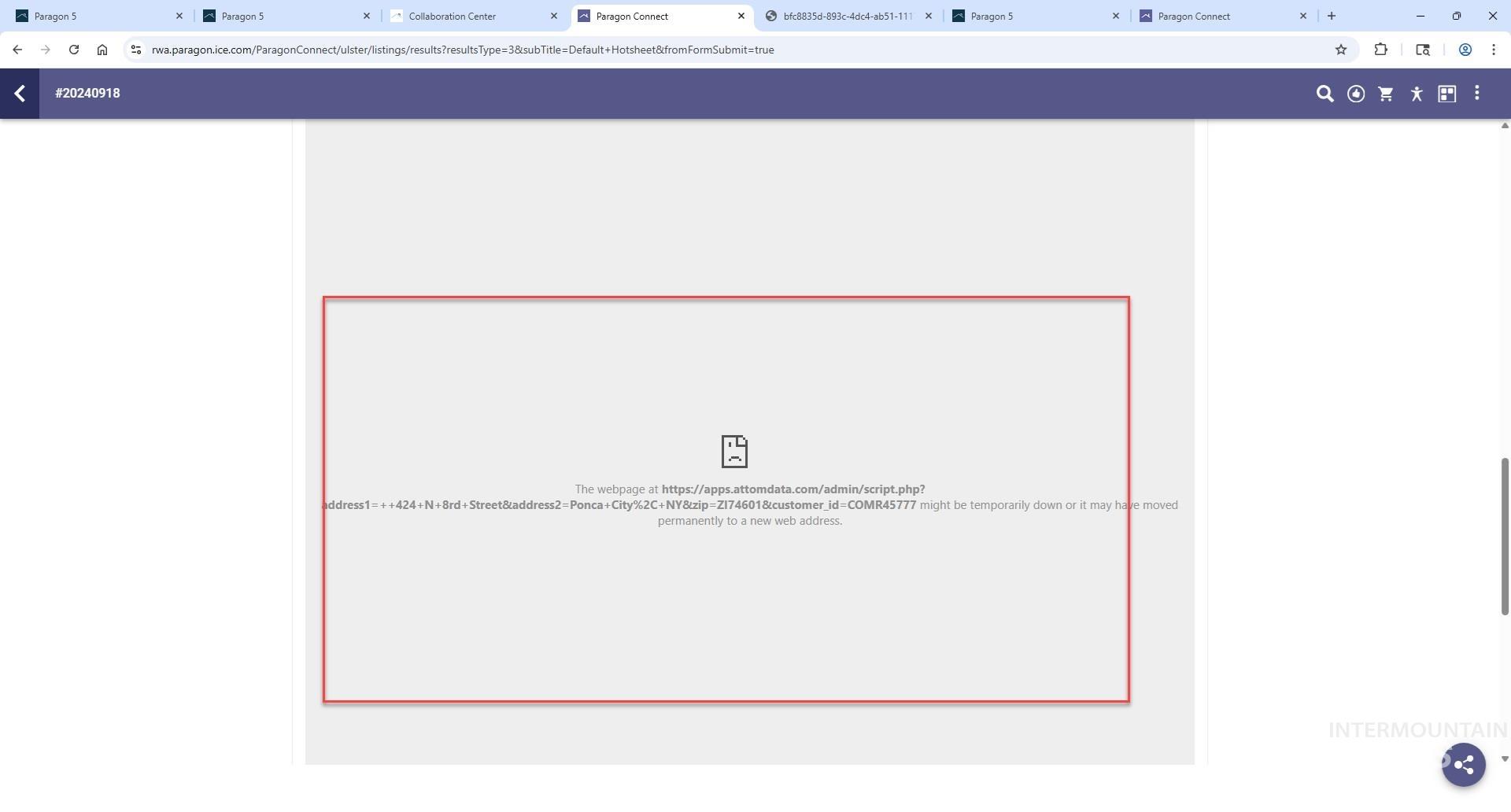
Task: Click the back arrow in Paragon header
Action: click(20, 94)
